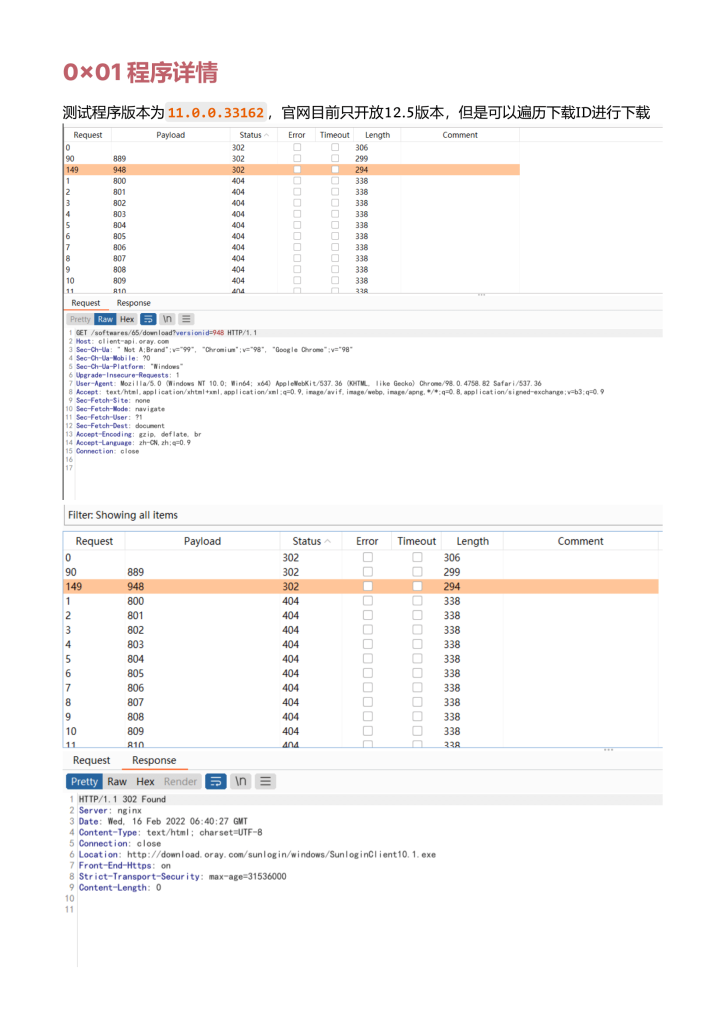724x1024 pixels.
Task: Click Raw button in the response viewer
Action: point(117,781)
